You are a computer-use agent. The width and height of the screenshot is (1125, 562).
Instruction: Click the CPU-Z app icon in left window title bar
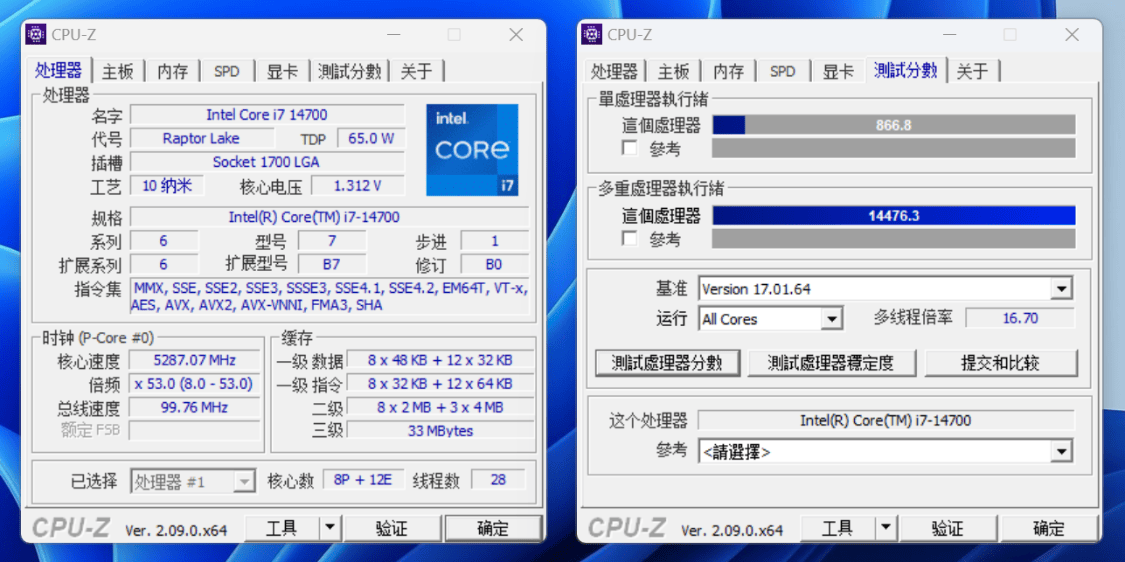pos(35,34)
